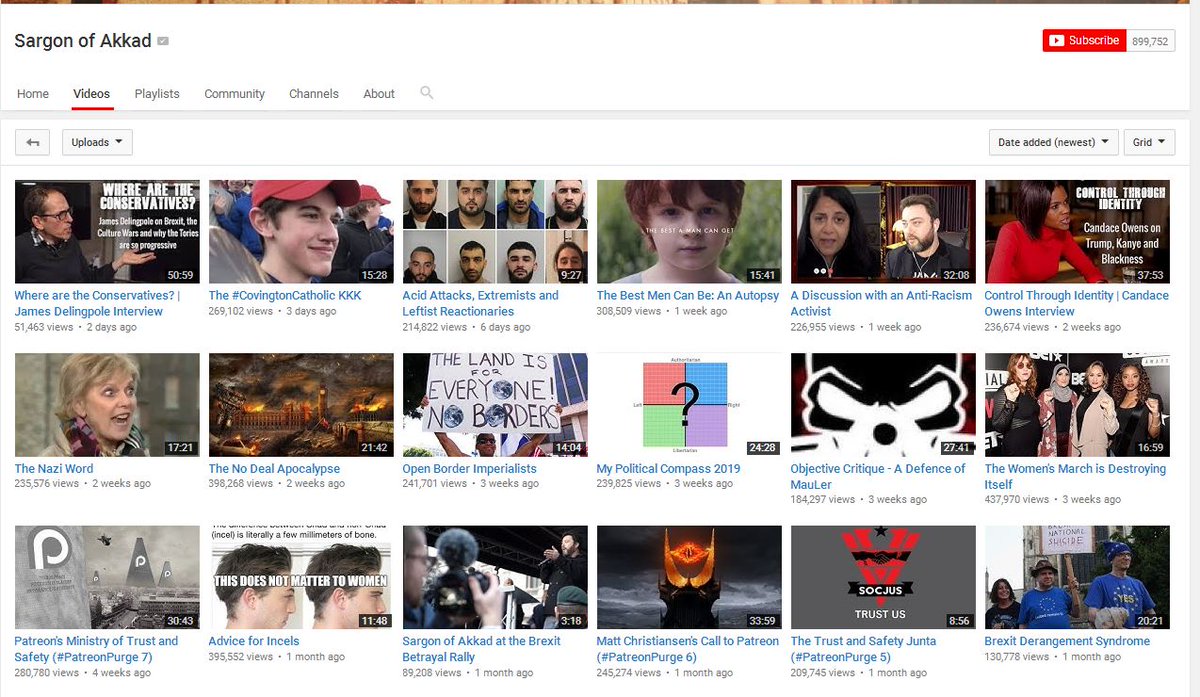The image size is (1200, 697).
Task: Click 'Advice for Incels' title link
Action: coord(254,642)
